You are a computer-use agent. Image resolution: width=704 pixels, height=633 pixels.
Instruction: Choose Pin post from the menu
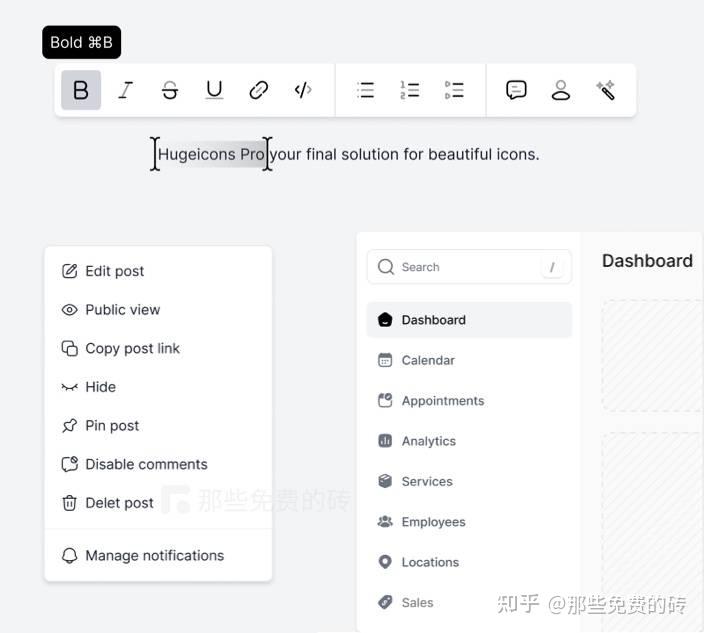pyautogui.click(x=158, y=426)
